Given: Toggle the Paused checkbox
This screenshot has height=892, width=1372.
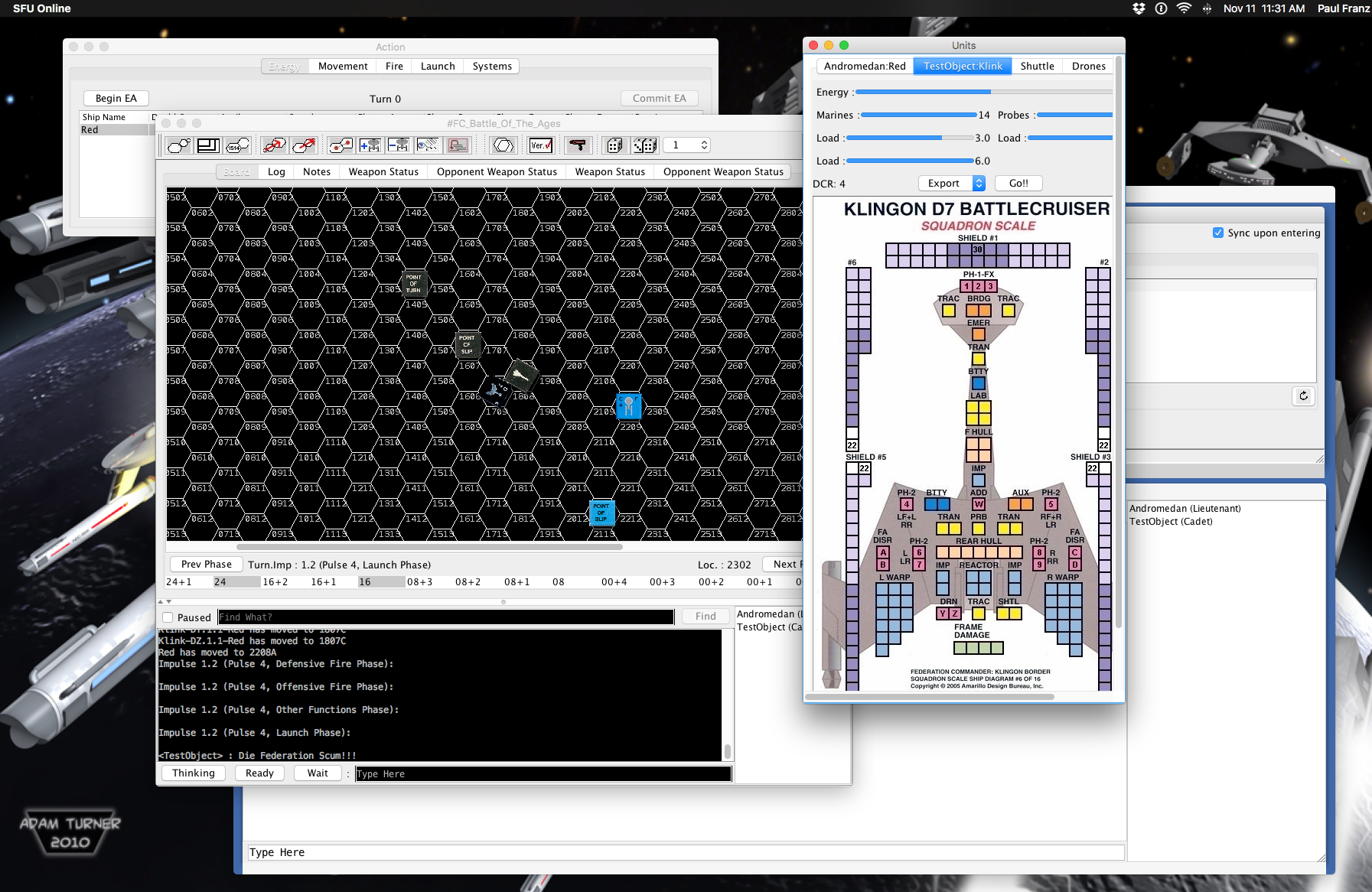Looking at the screenshot, I should point(168,617).
